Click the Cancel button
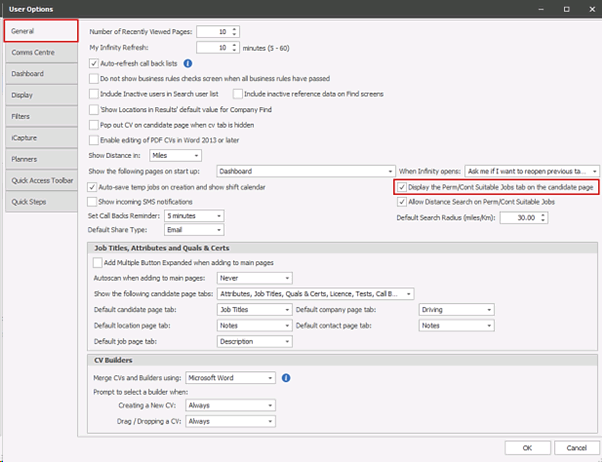 tap(566, 447)
